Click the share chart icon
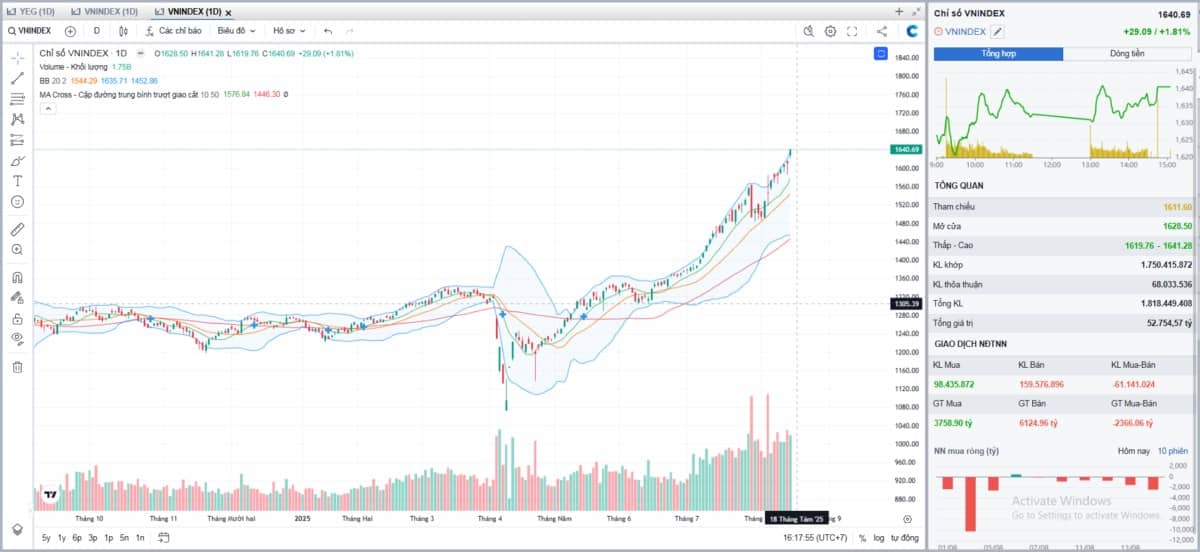This screenshot has width=1200, height=552. coord(881,31)
